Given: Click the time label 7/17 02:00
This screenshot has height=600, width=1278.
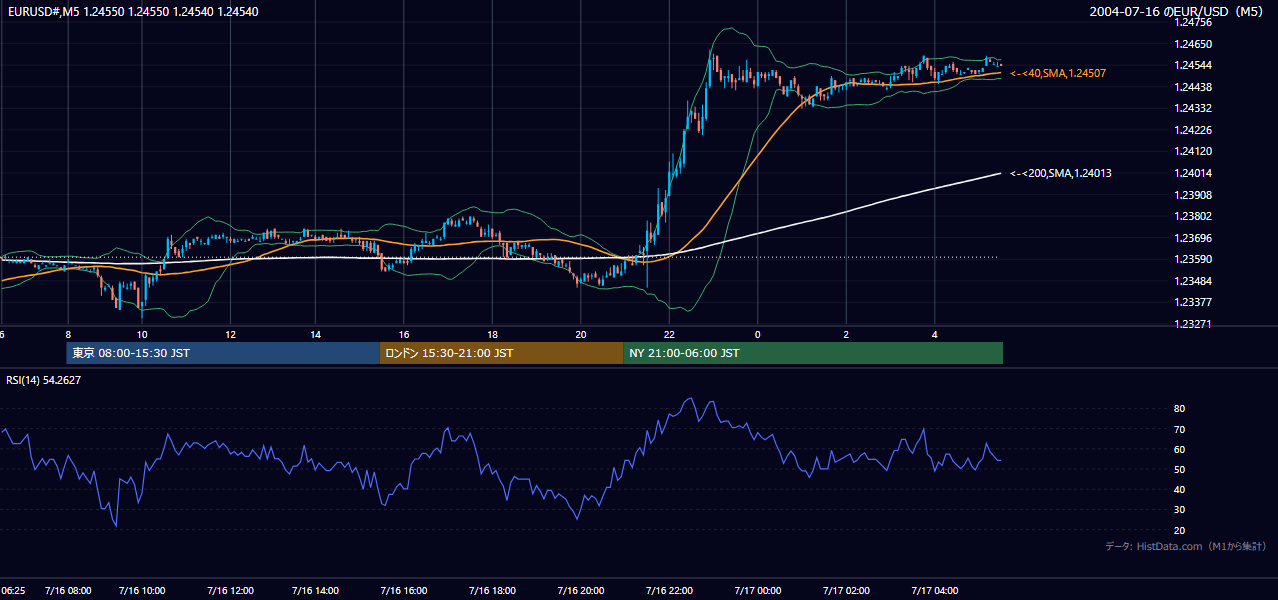Looking at the screenshot, I should click(846, 591).
